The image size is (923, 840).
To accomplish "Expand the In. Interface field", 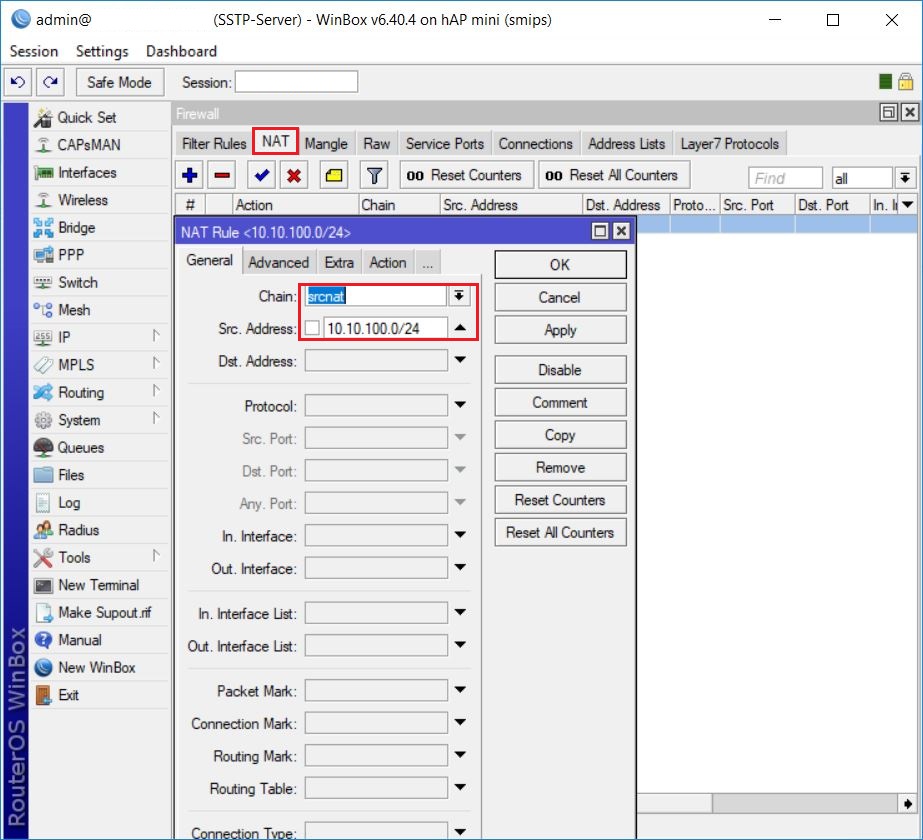I will click(x=460, y=535).
